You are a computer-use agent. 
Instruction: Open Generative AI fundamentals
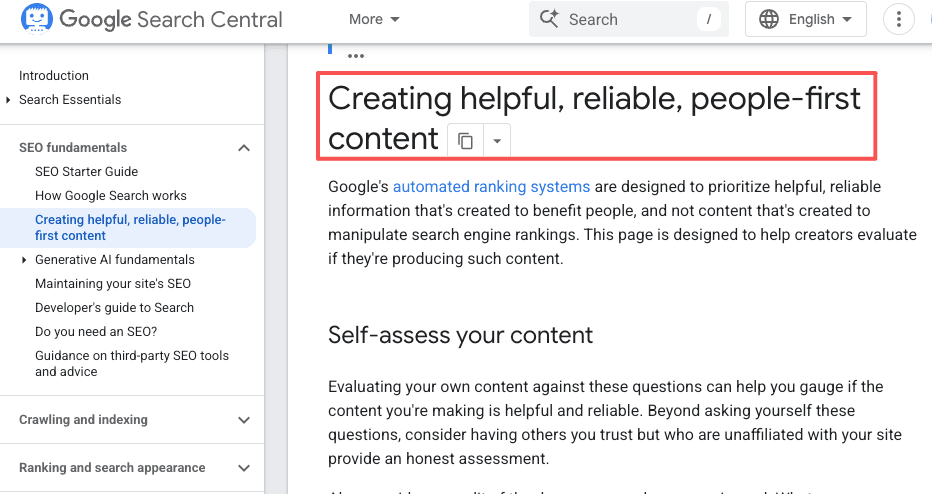[x=115, y=260]
